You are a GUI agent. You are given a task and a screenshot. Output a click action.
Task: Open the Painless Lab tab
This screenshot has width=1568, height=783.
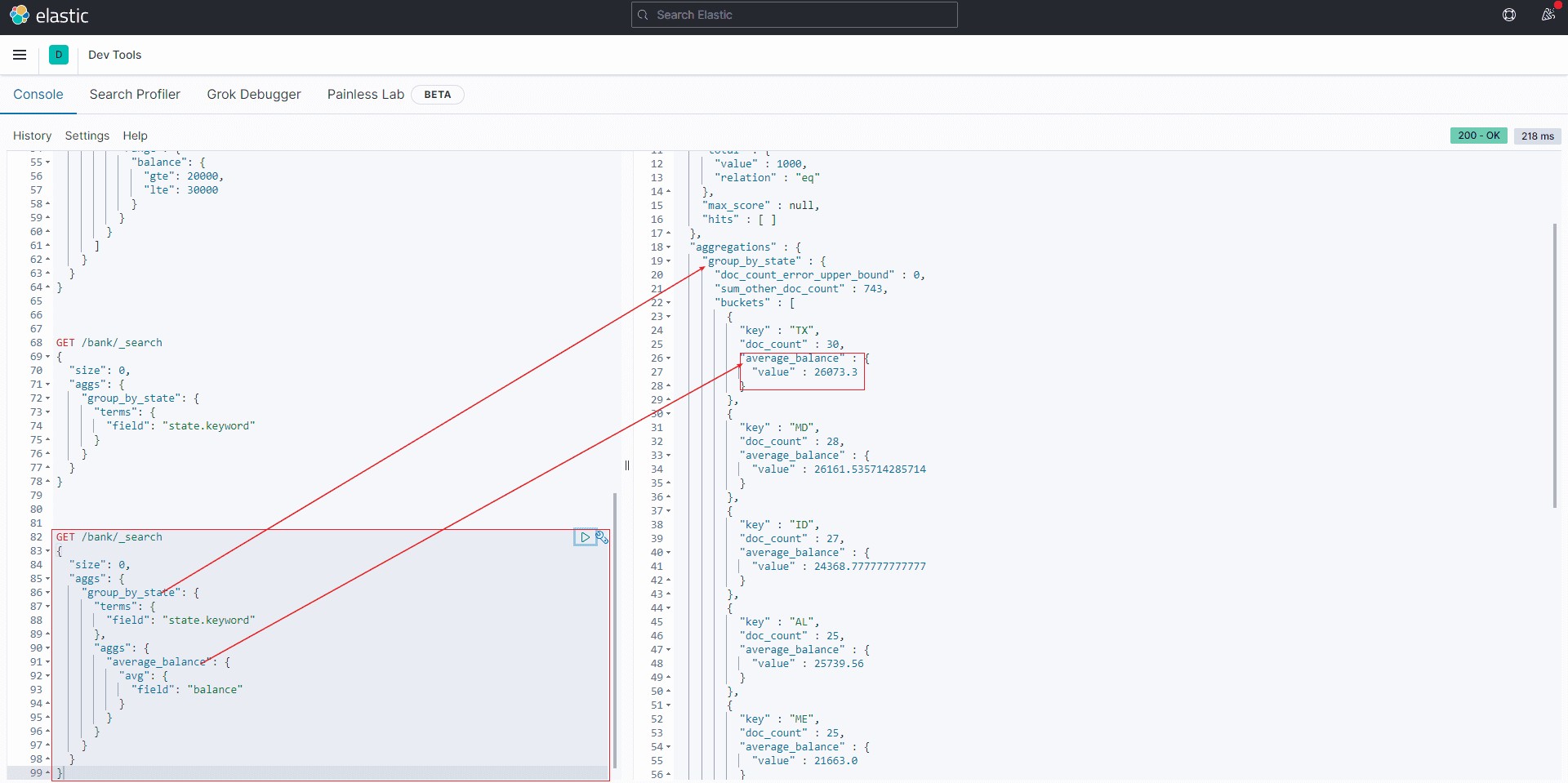[x=365, y=95]
